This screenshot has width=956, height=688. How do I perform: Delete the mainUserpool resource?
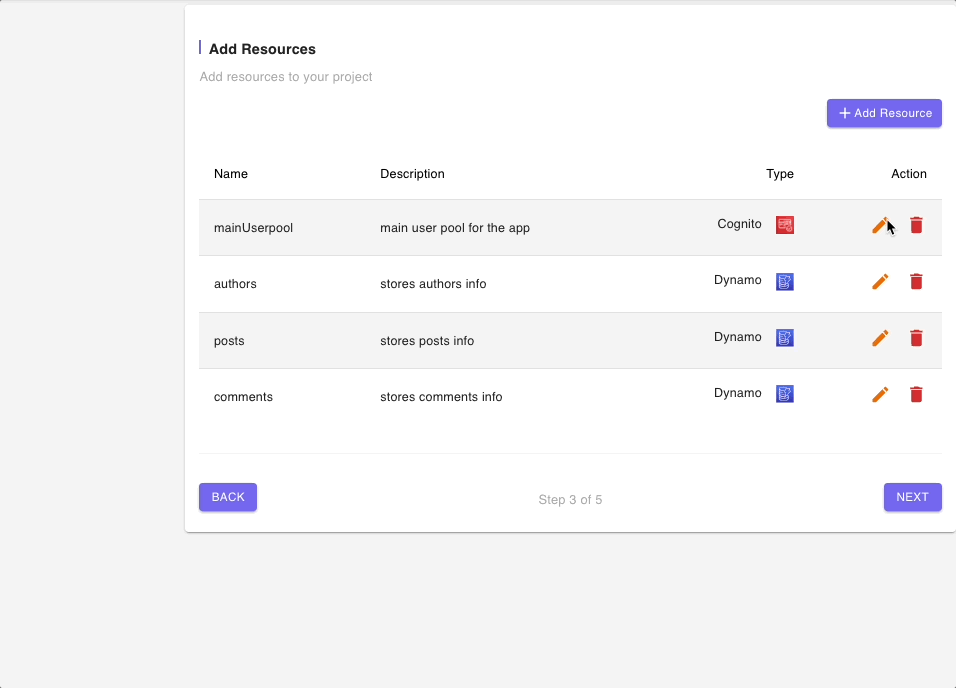pos(916,226)
